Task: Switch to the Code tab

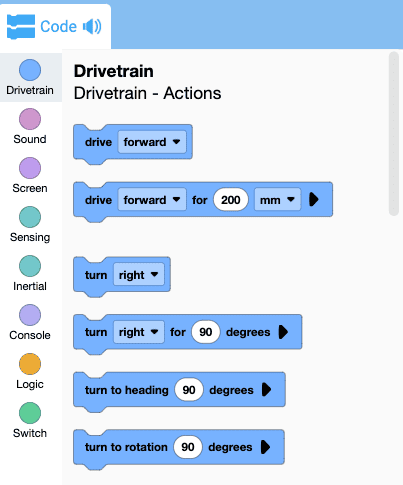Action: point(55,26)
